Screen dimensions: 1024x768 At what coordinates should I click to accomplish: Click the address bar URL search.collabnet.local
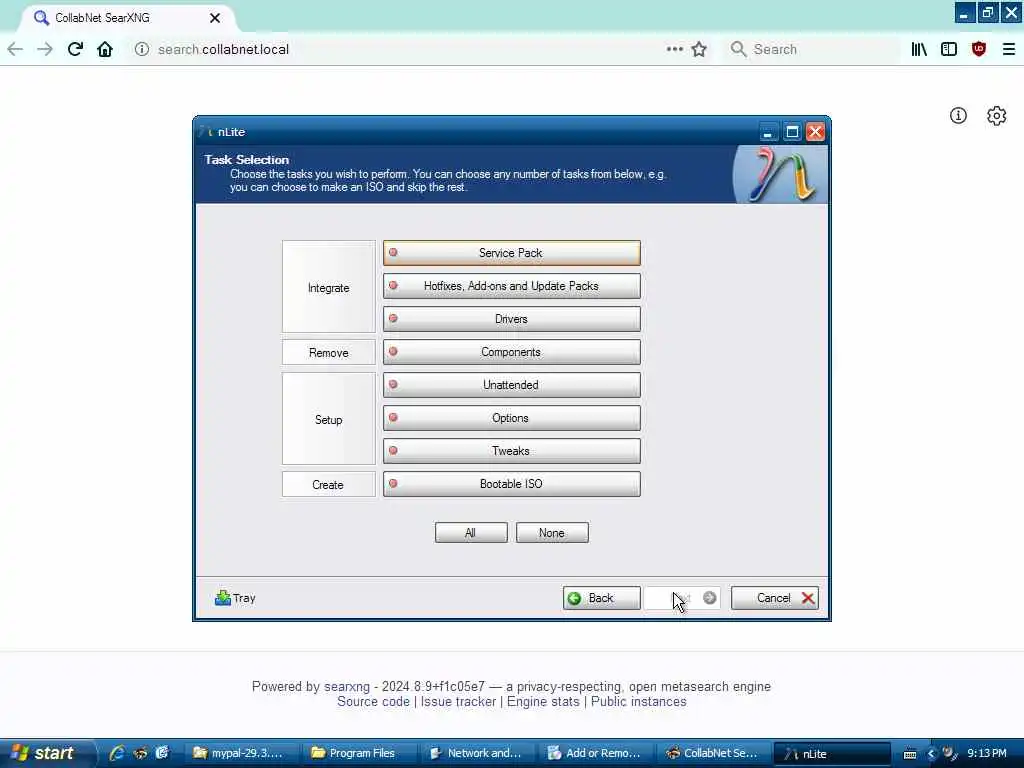point(223,50)
